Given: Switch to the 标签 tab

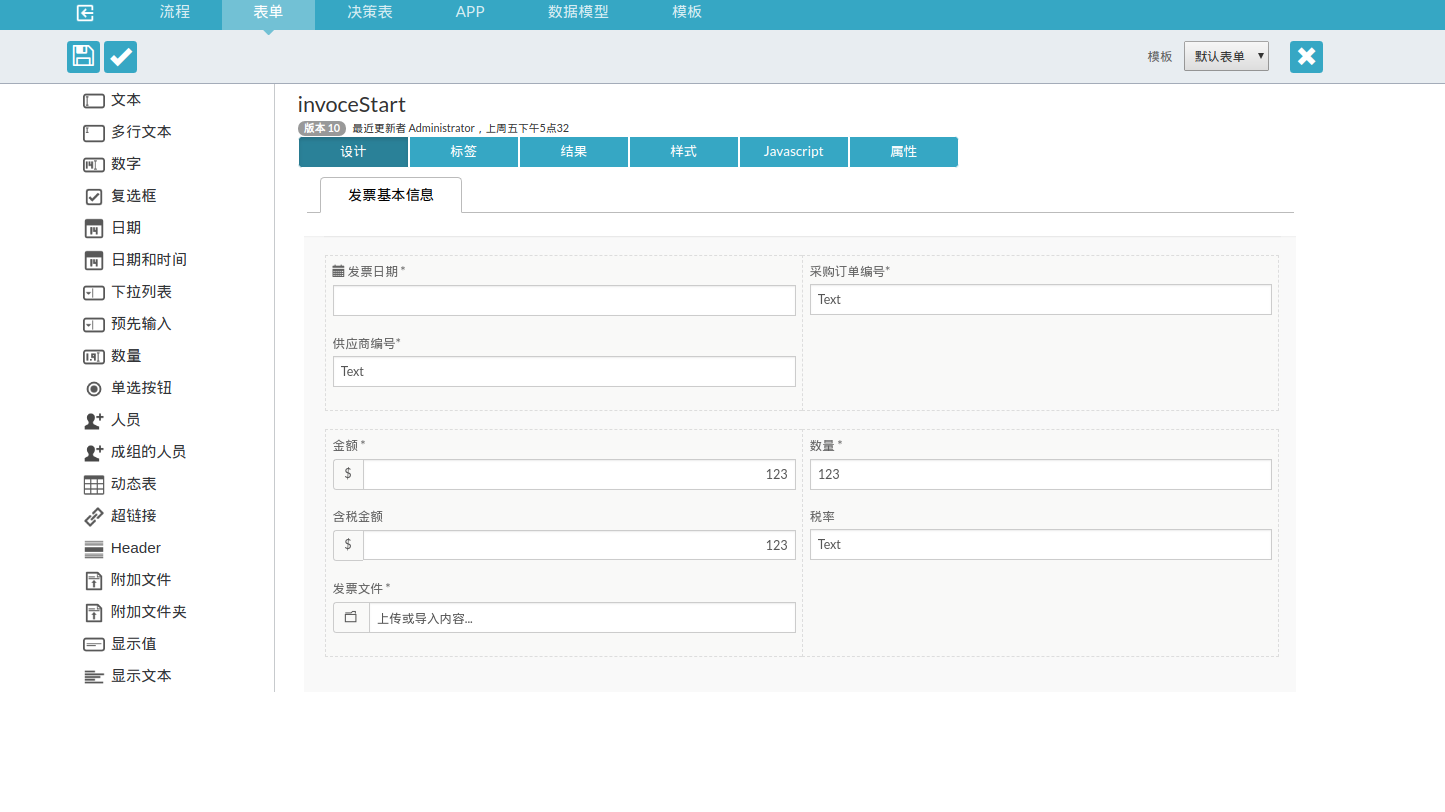Looking at the screenshot, I should click(464, 152).
